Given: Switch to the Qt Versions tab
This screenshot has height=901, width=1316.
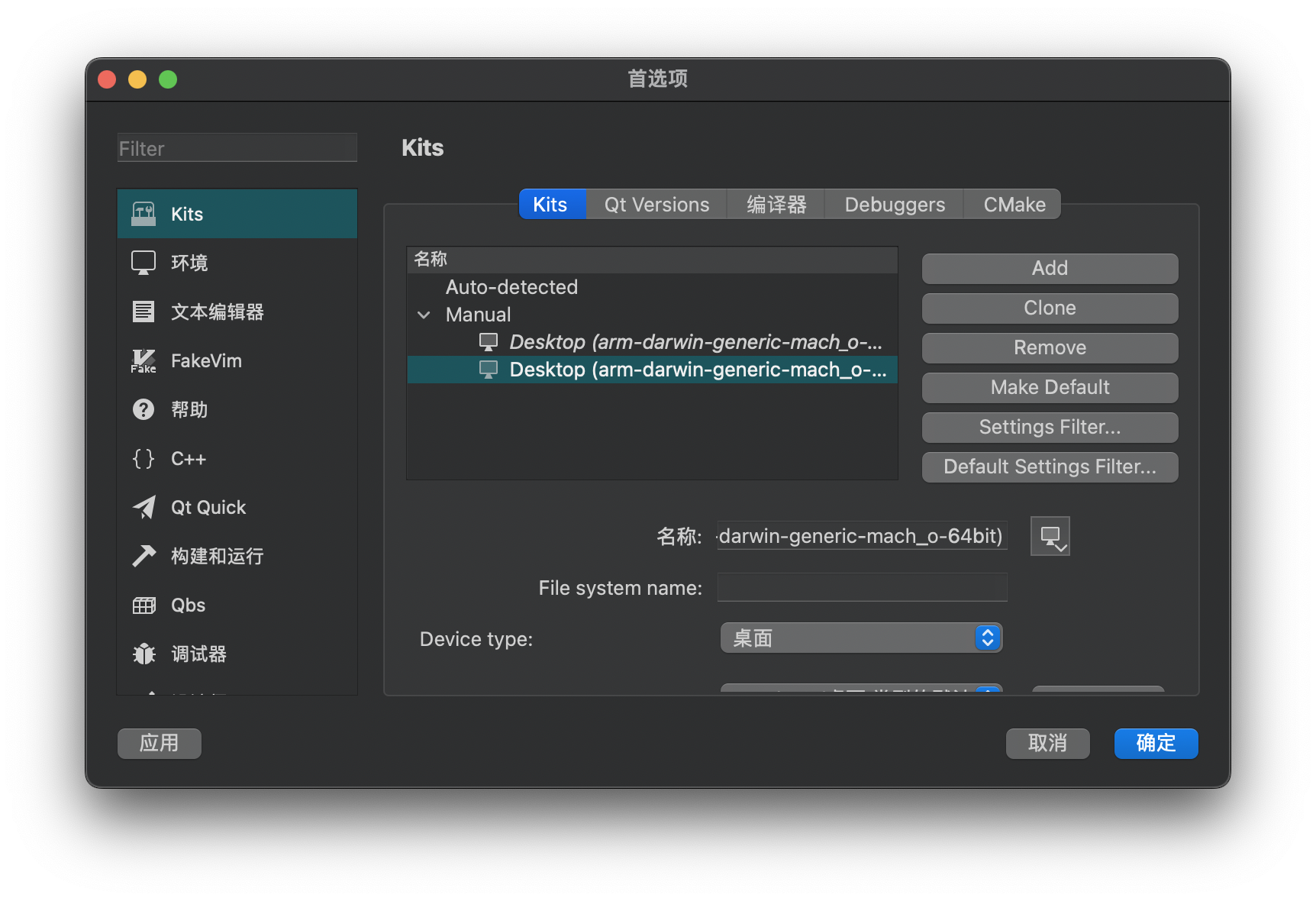Looking at the screenshot, I should point(656,205).
